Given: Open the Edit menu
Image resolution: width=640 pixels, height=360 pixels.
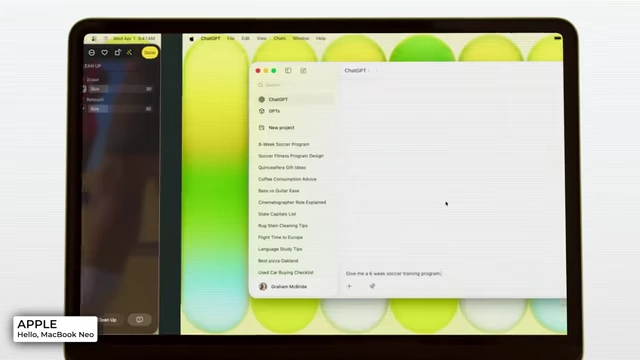Looking at the screenshot, I should point(245,38).
